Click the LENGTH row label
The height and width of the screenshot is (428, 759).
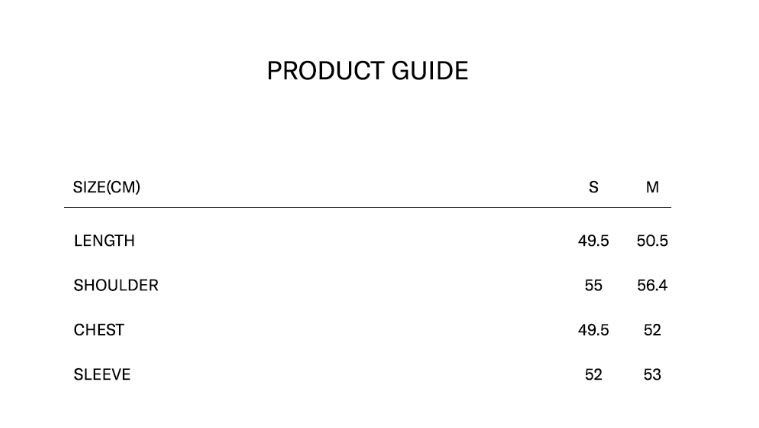104,241
